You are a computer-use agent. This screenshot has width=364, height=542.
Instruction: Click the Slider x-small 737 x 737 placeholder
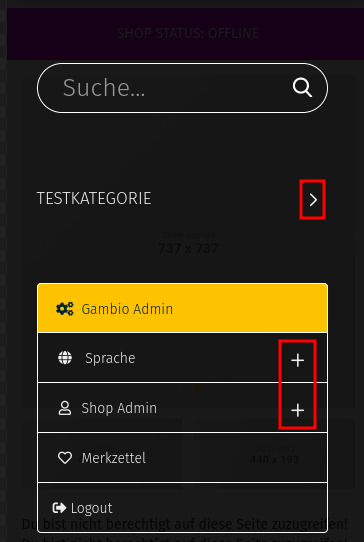(188, 243)
